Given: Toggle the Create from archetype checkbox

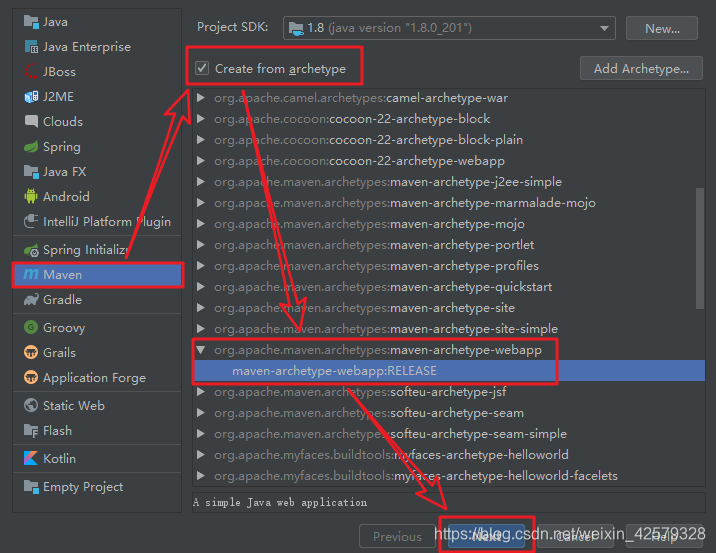Looking at the screenshot, I should [202, 68].
